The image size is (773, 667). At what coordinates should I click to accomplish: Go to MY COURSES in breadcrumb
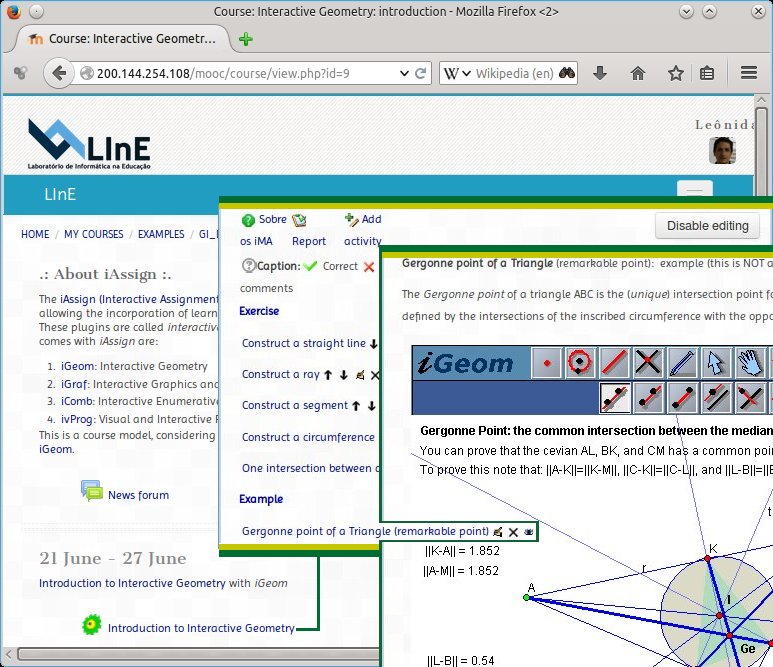93,234
